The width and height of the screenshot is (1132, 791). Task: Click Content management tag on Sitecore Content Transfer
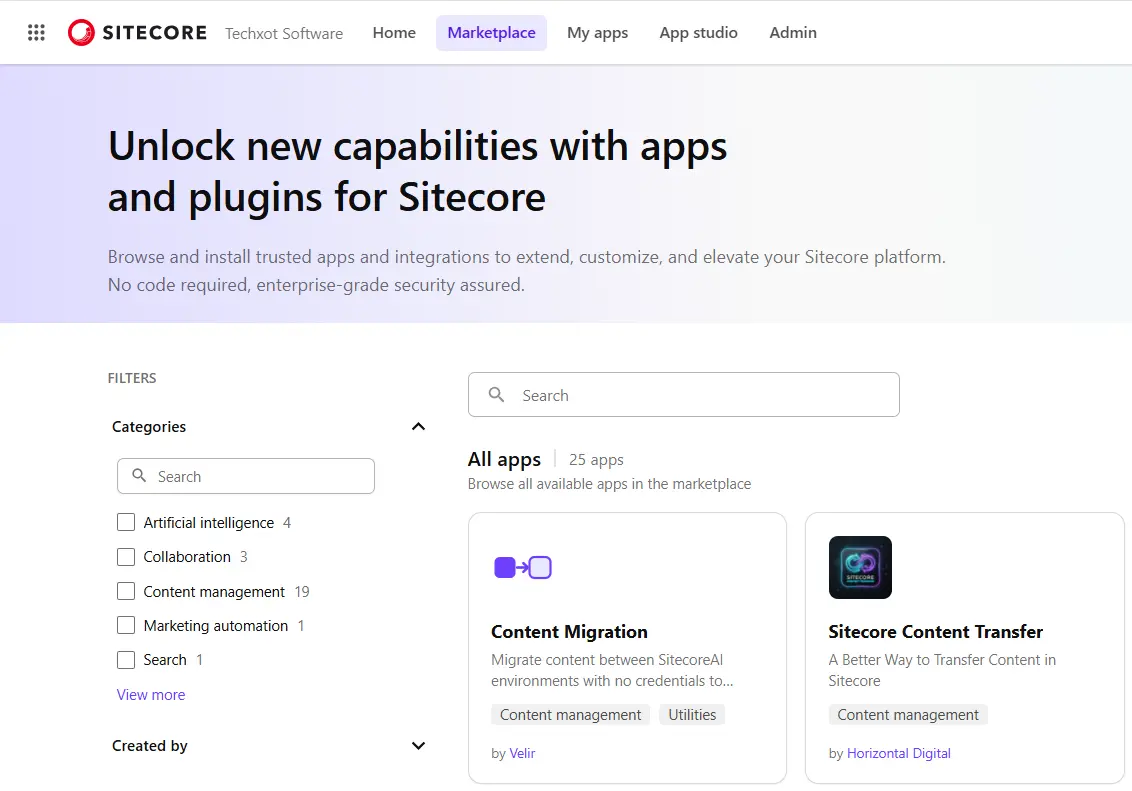pyautogui.click(x=907, y=714)
